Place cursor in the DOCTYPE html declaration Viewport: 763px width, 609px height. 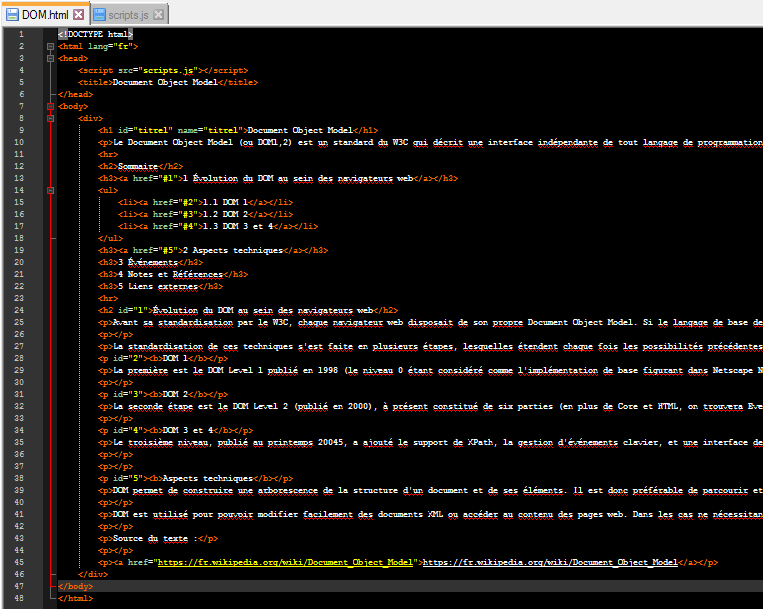point(95,34)
